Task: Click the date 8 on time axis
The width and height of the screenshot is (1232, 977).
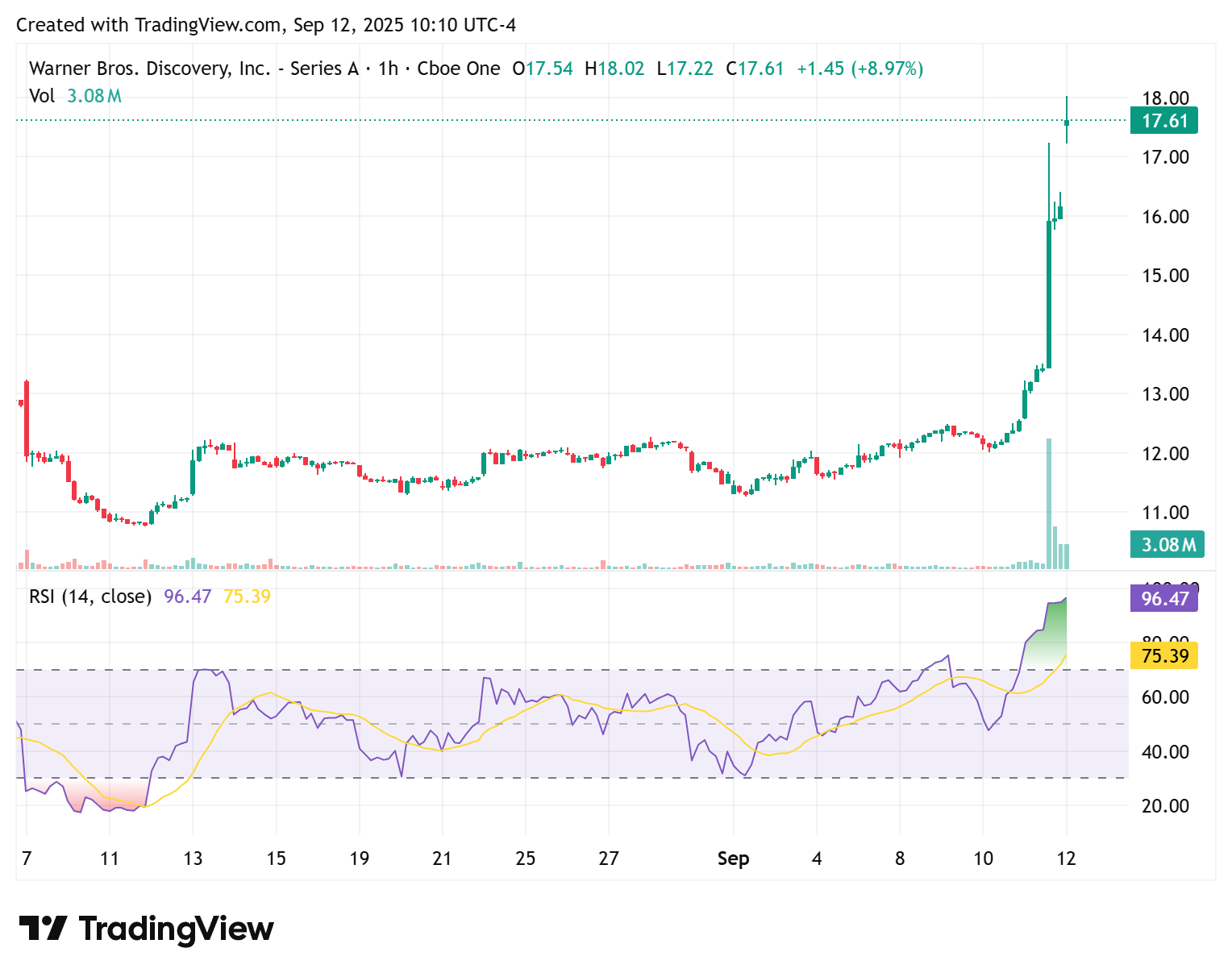Action: pyautogui.click(x=900, y=859)
